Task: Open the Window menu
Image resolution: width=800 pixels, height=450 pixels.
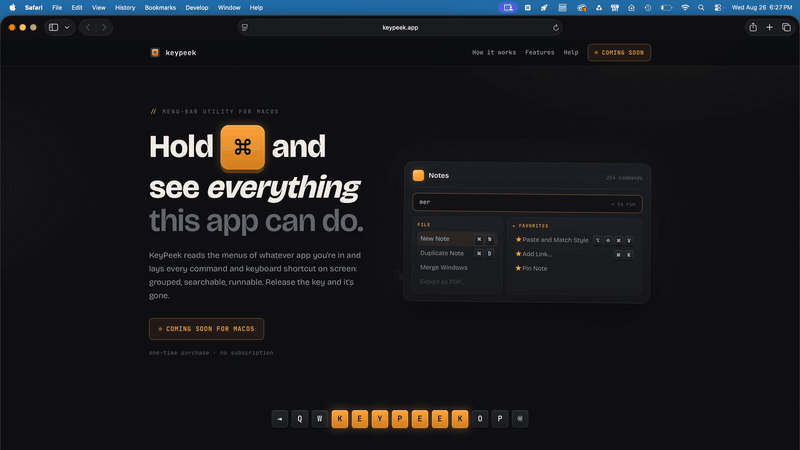Action: 229,8
